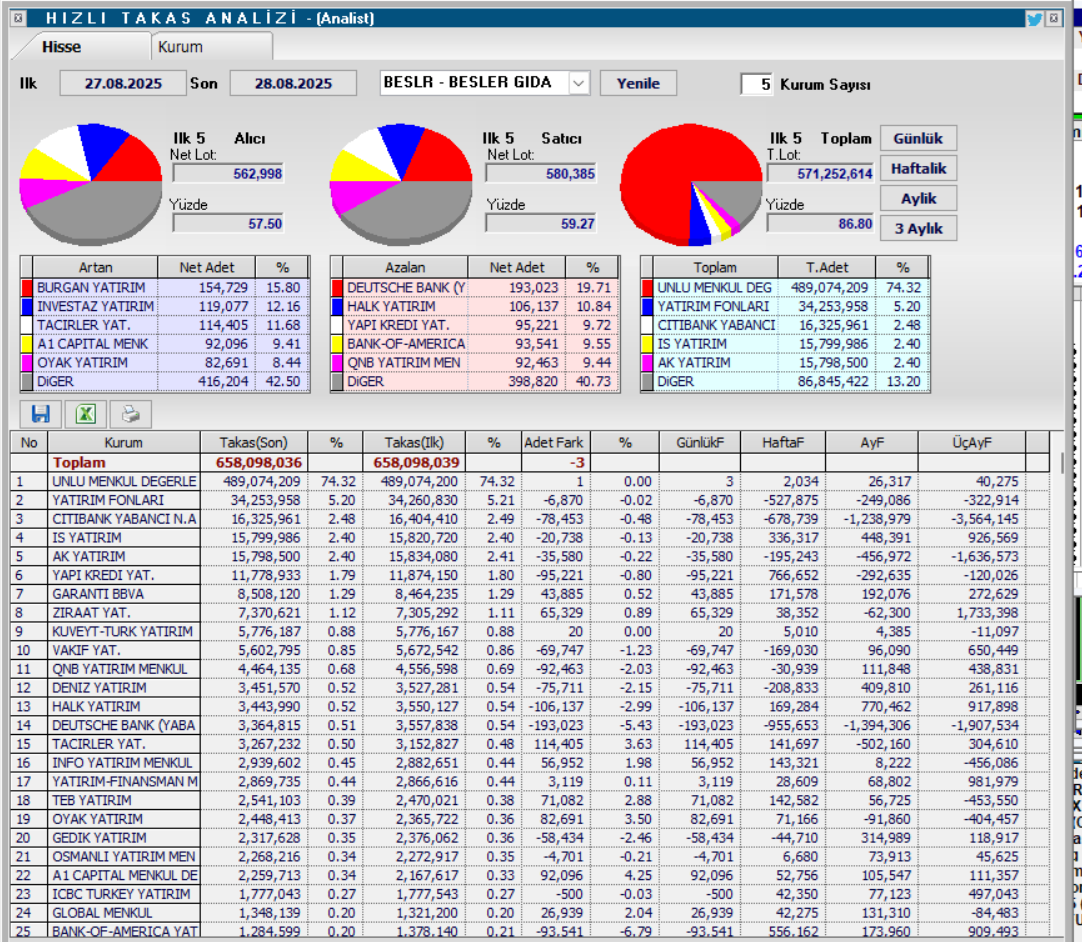The height and width of the screenshot is (942, 1082).
Task: Switch to the Hisse tab
Action: point(61,47)
